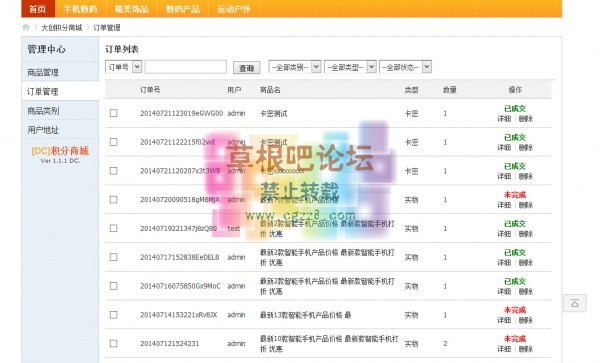Open 详细 for order 20140716075850Gx9MoC
Image resolution: width=600 pixels, height=363 pixels.
point(504,291)
